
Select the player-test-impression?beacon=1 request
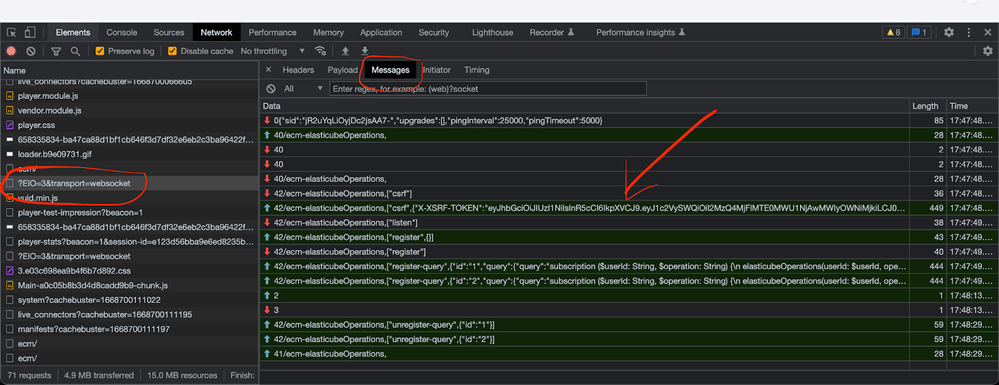[x=129, y=212]
